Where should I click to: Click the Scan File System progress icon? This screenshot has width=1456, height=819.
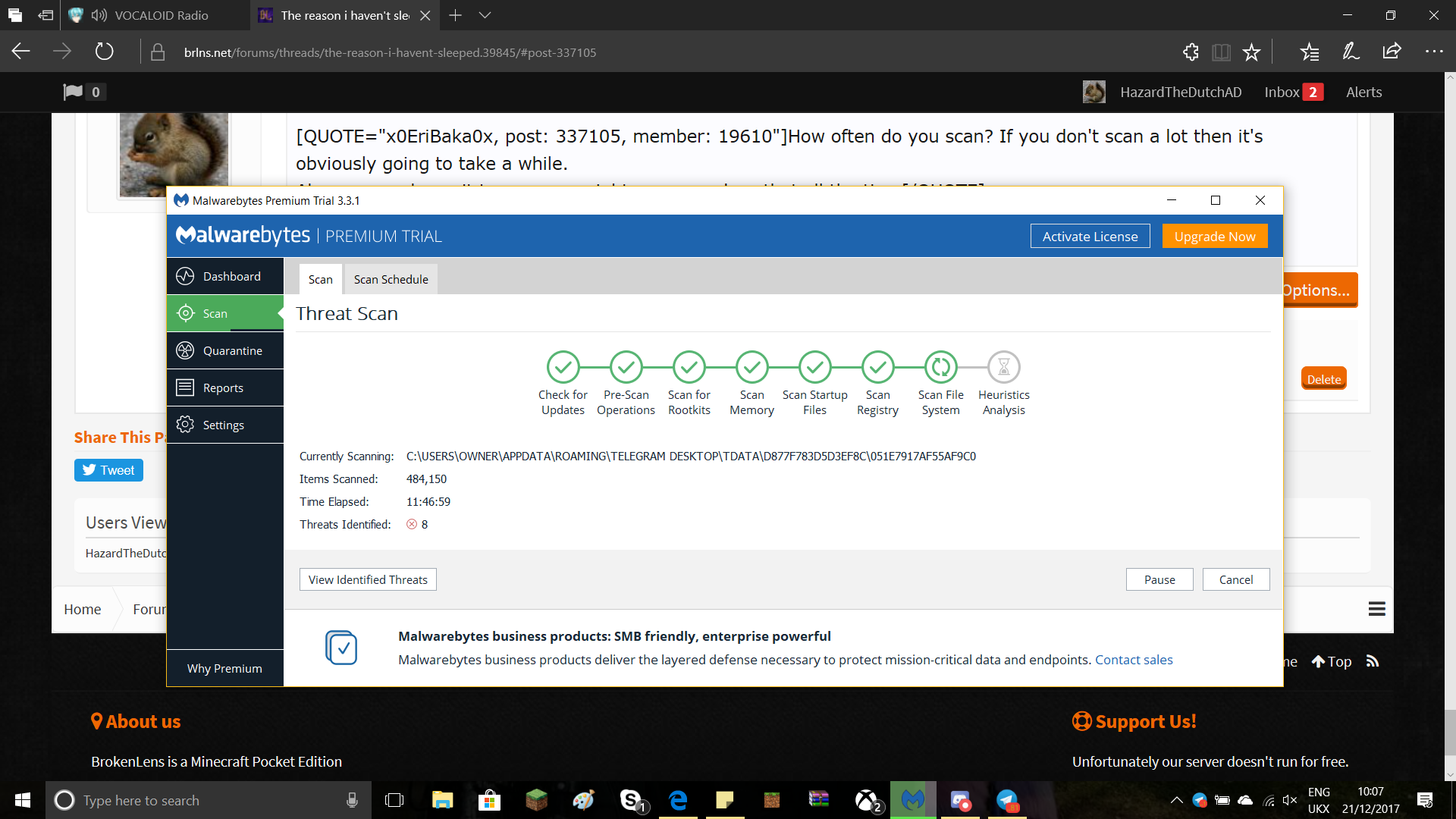pyautogui.click(x=940, y=367)
